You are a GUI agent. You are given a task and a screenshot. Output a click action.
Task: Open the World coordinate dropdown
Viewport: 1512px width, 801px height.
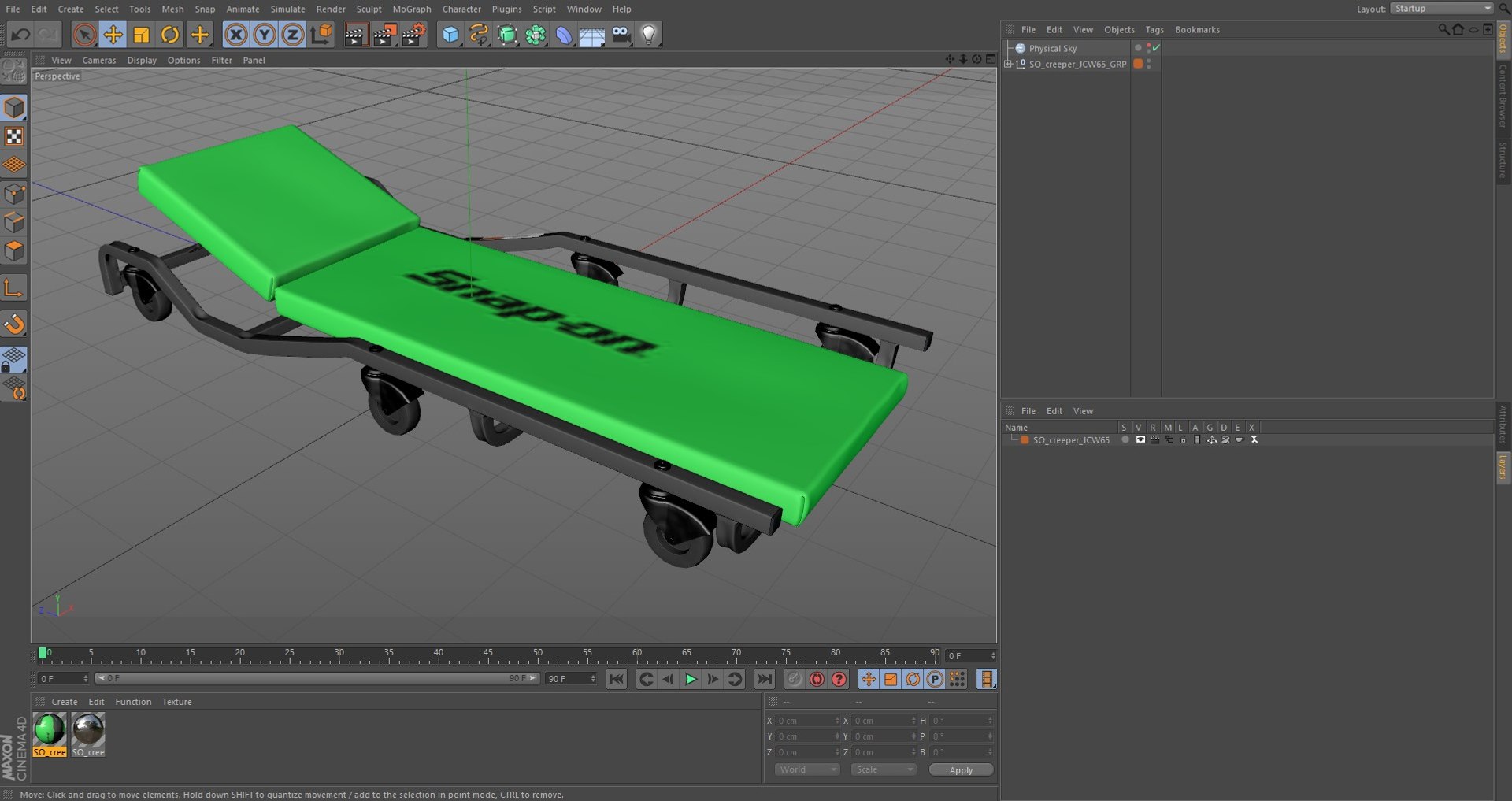806,769
